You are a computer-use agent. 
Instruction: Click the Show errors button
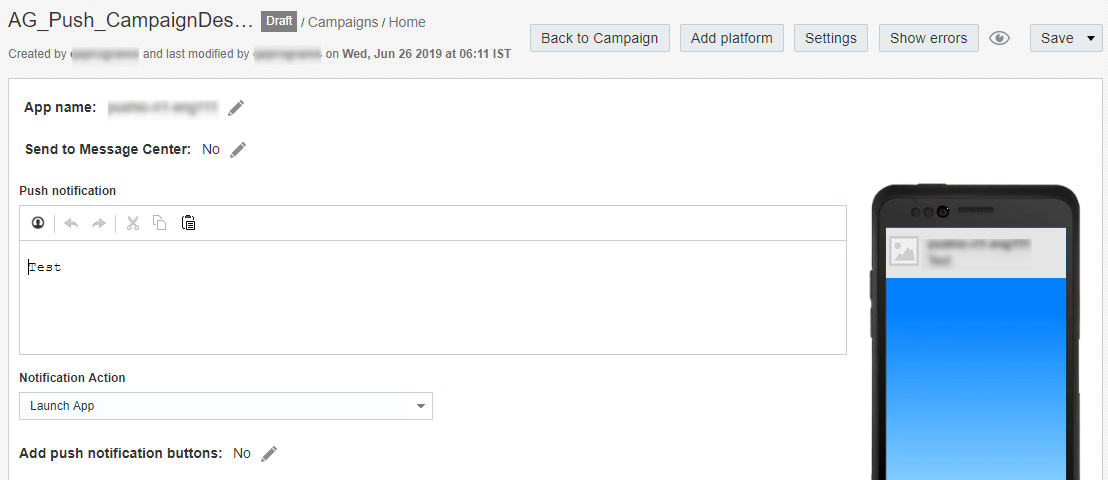928,38
